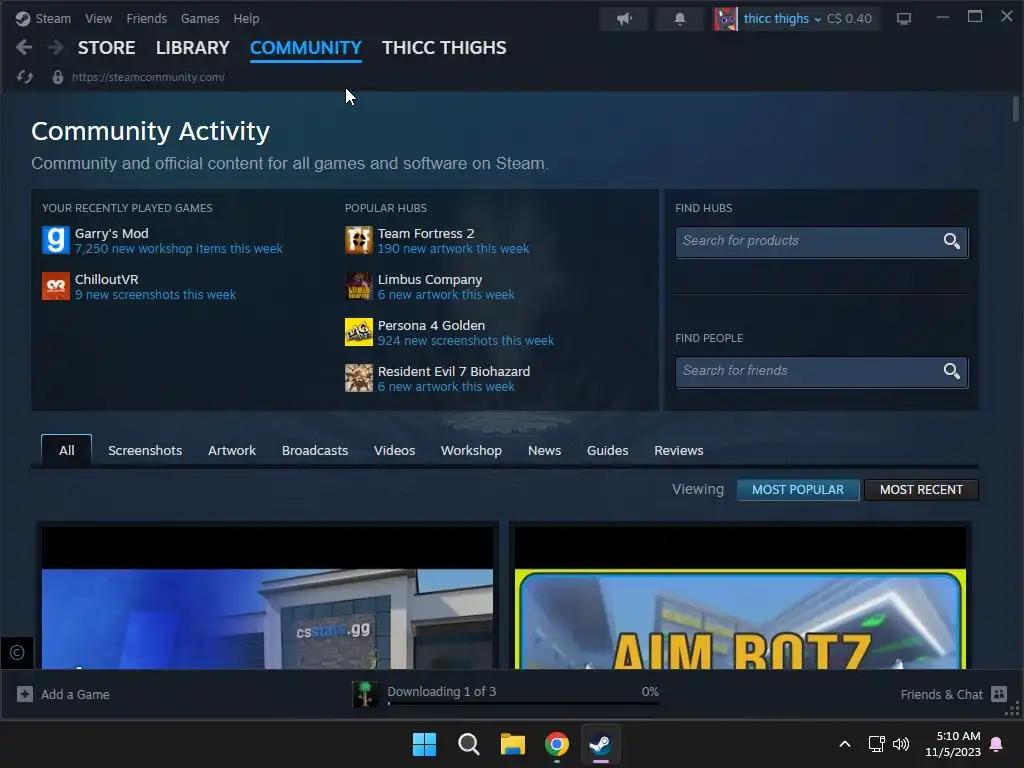Go to STORE section
Viewport: 1024px width, 768px height.
[106, 48]
